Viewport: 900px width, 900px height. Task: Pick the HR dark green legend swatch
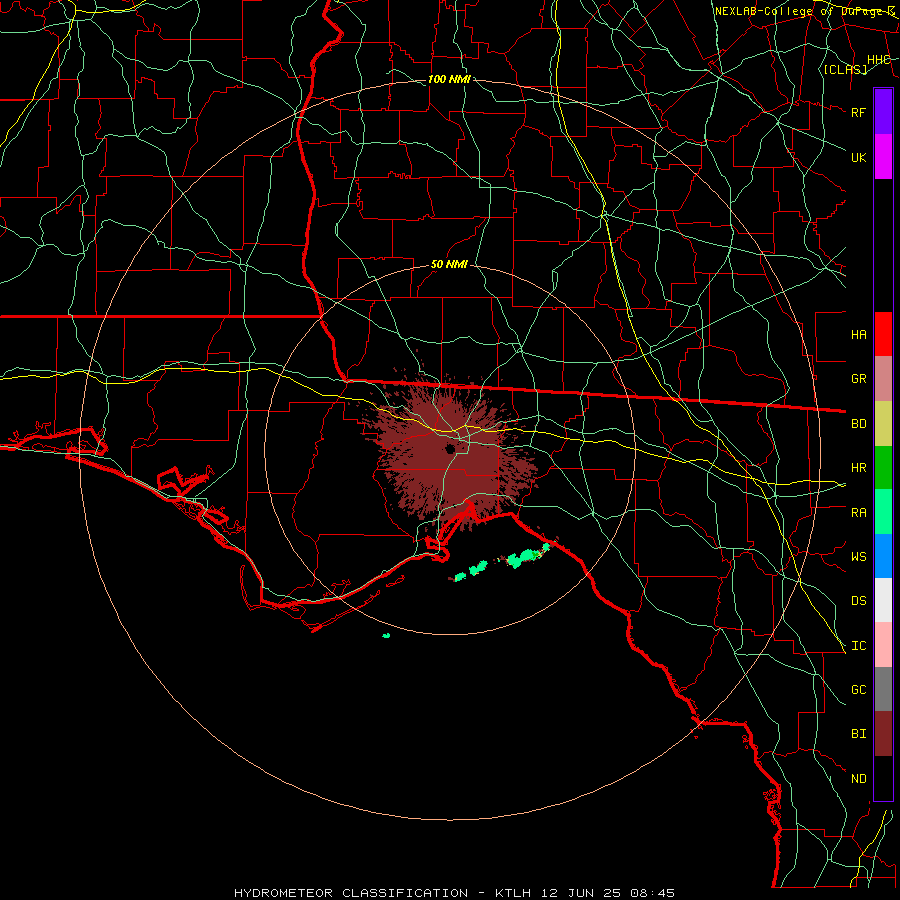coord(883,468)
